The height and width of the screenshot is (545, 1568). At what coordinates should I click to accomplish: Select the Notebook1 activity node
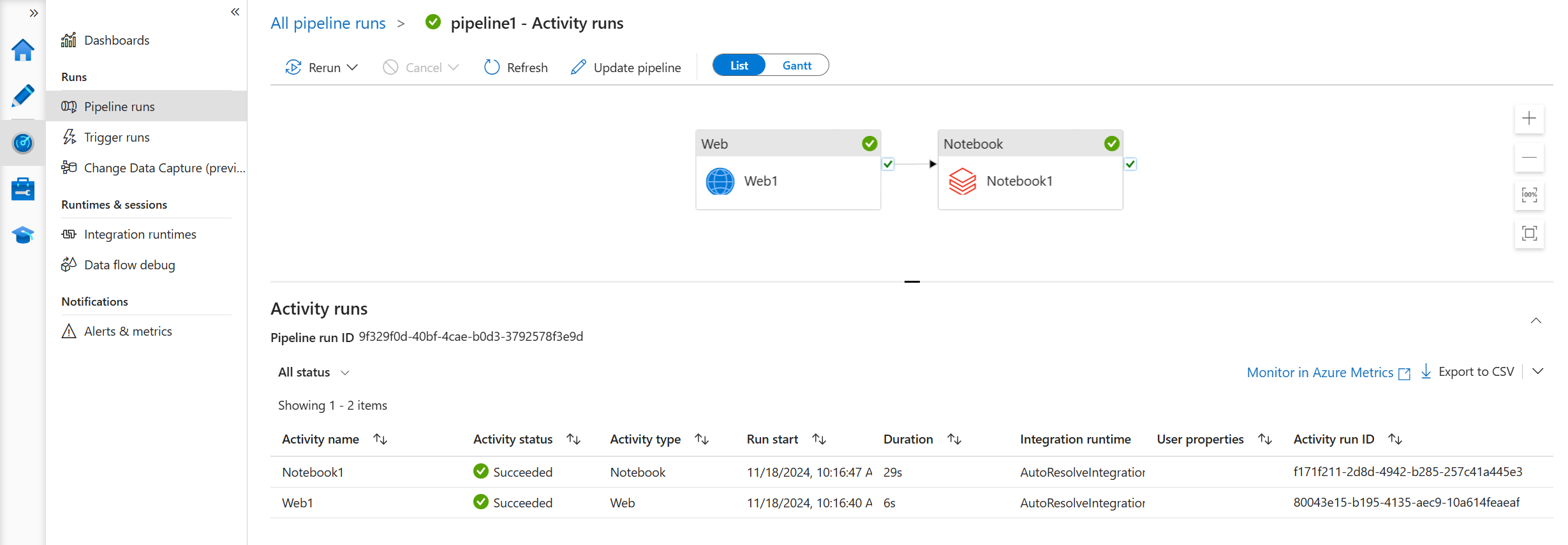pyautogui.click(x=1030, y=181)
